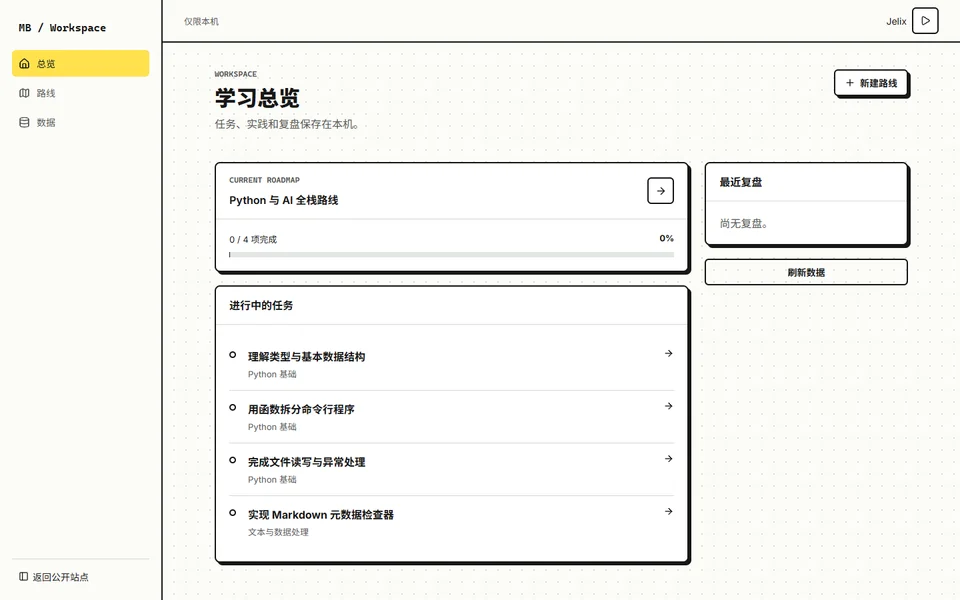Click the home icon next to 总览
Viewport: 960px width, 600px height.
[x=24, y=64]
